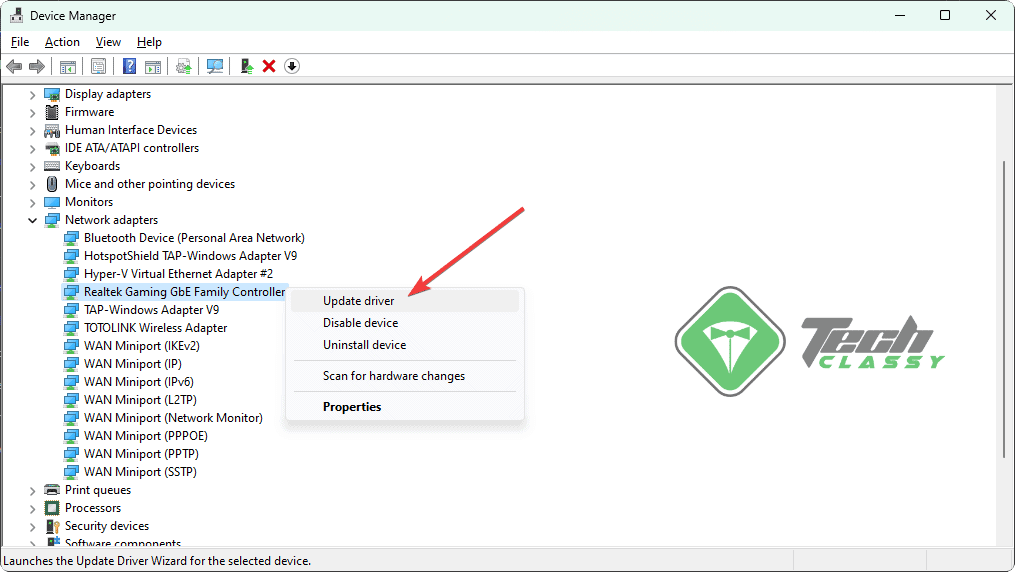
Task: Click the Forward arrow toolbar icon
Action: point(37,66)
